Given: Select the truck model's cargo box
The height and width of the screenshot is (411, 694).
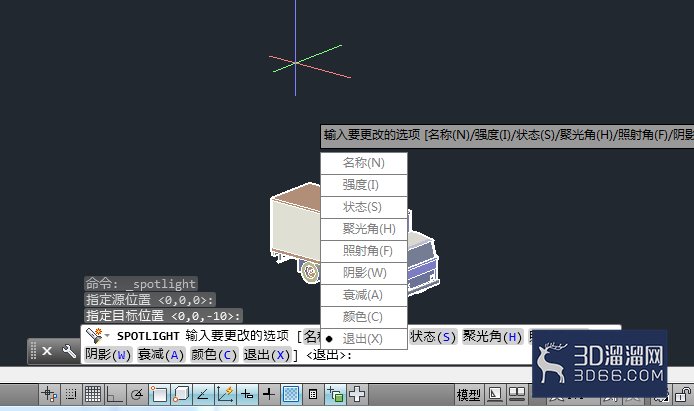Looking at the screenshot, I should coord(296,221).
